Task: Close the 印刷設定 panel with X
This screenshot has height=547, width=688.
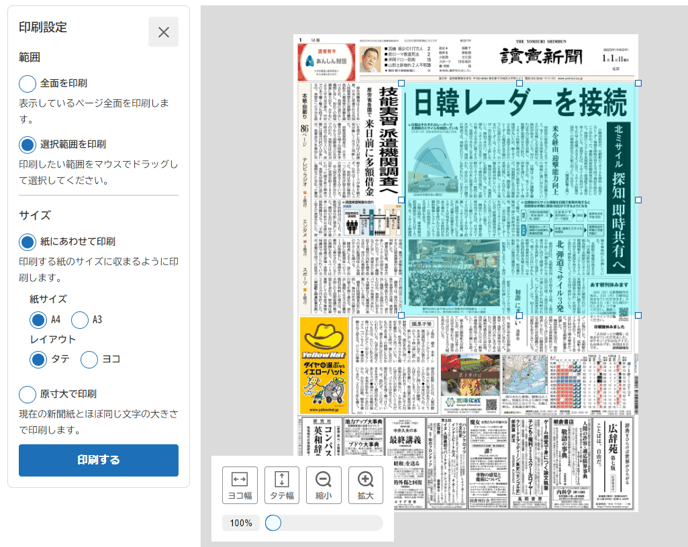Action: pyautogui.click(x=163, y=32)
